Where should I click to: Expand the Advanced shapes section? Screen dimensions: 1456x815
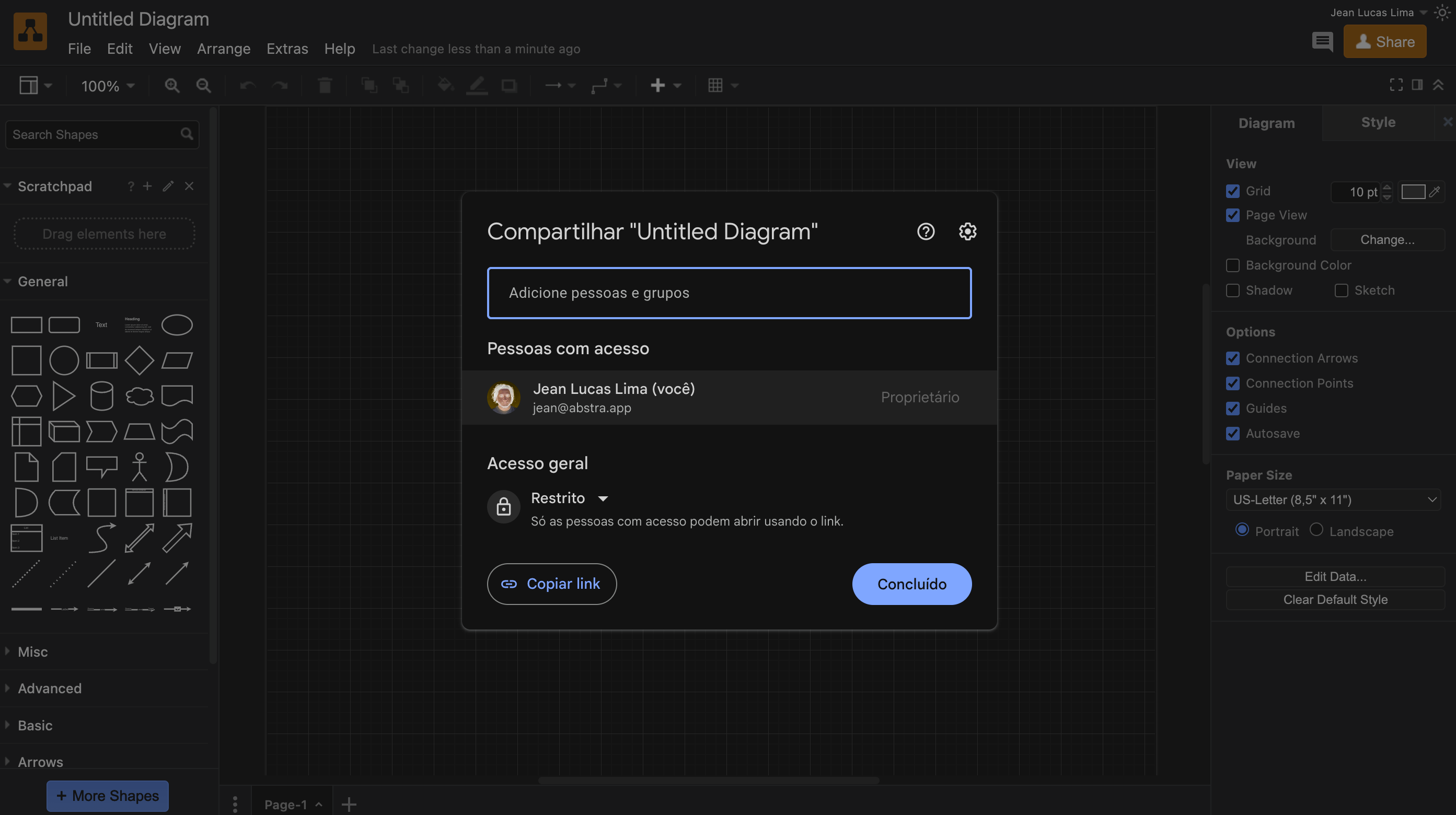(50, 689)
